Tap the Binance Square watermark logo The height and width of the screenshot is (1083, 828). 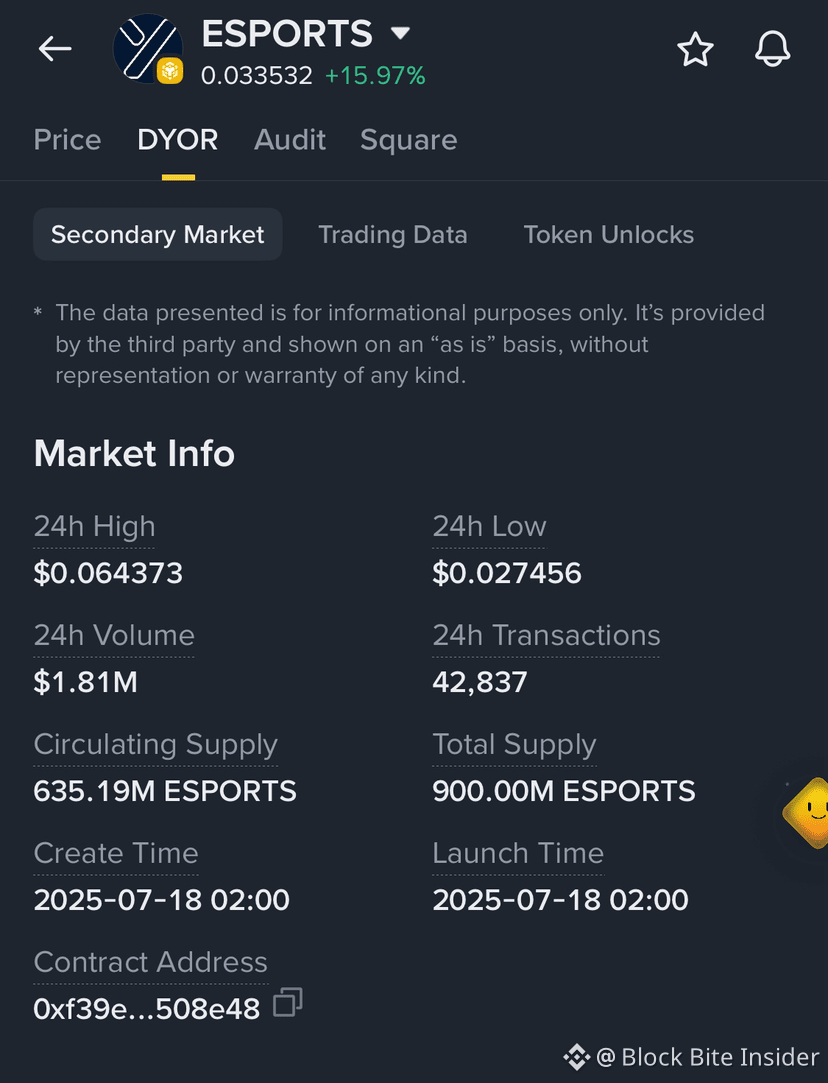(x=576, y=1057)
